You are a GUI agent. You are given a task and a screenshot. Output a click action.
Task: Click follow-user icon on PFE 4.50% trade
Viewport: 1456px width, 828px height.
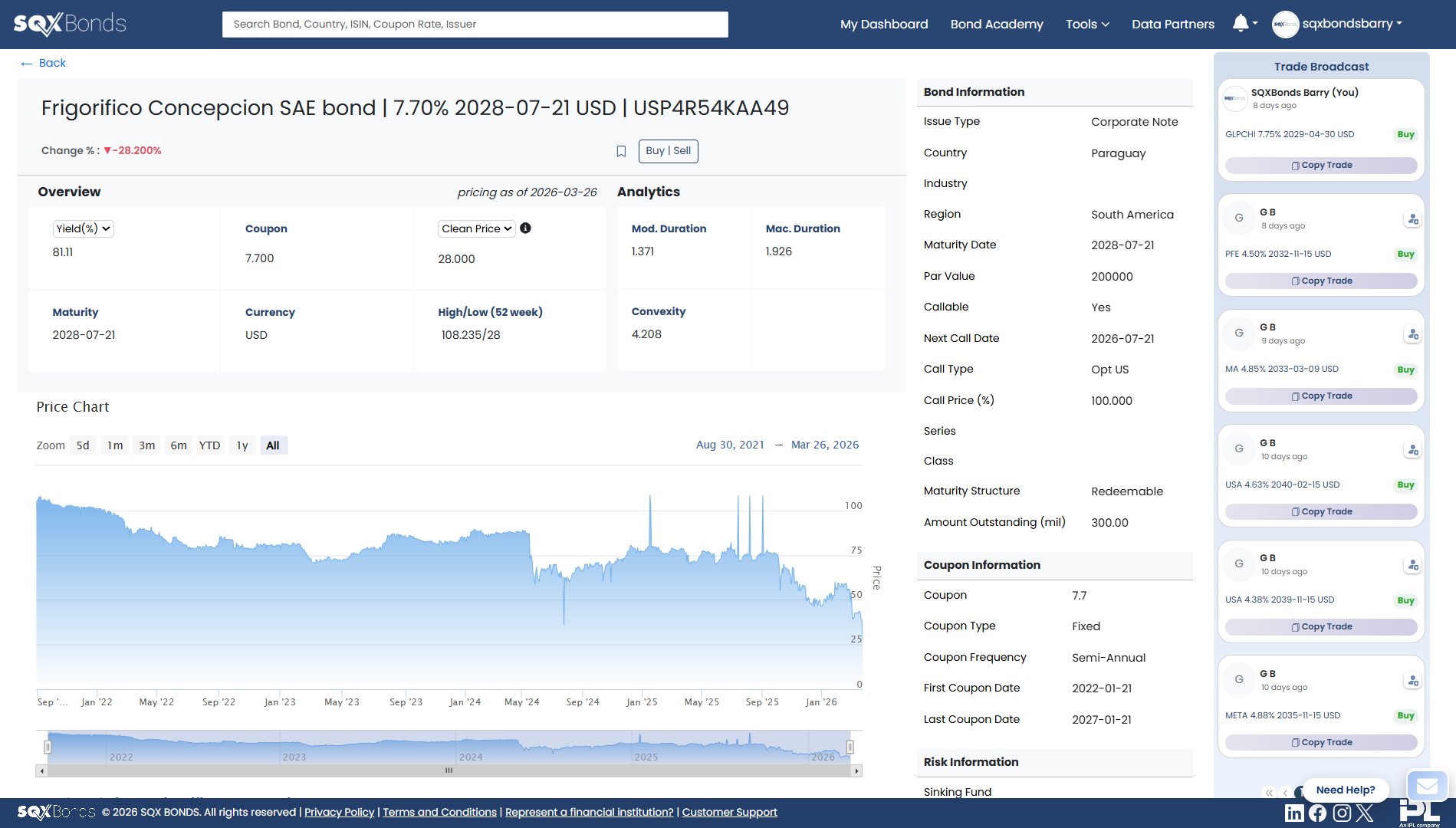click(x=1412, y=219)
